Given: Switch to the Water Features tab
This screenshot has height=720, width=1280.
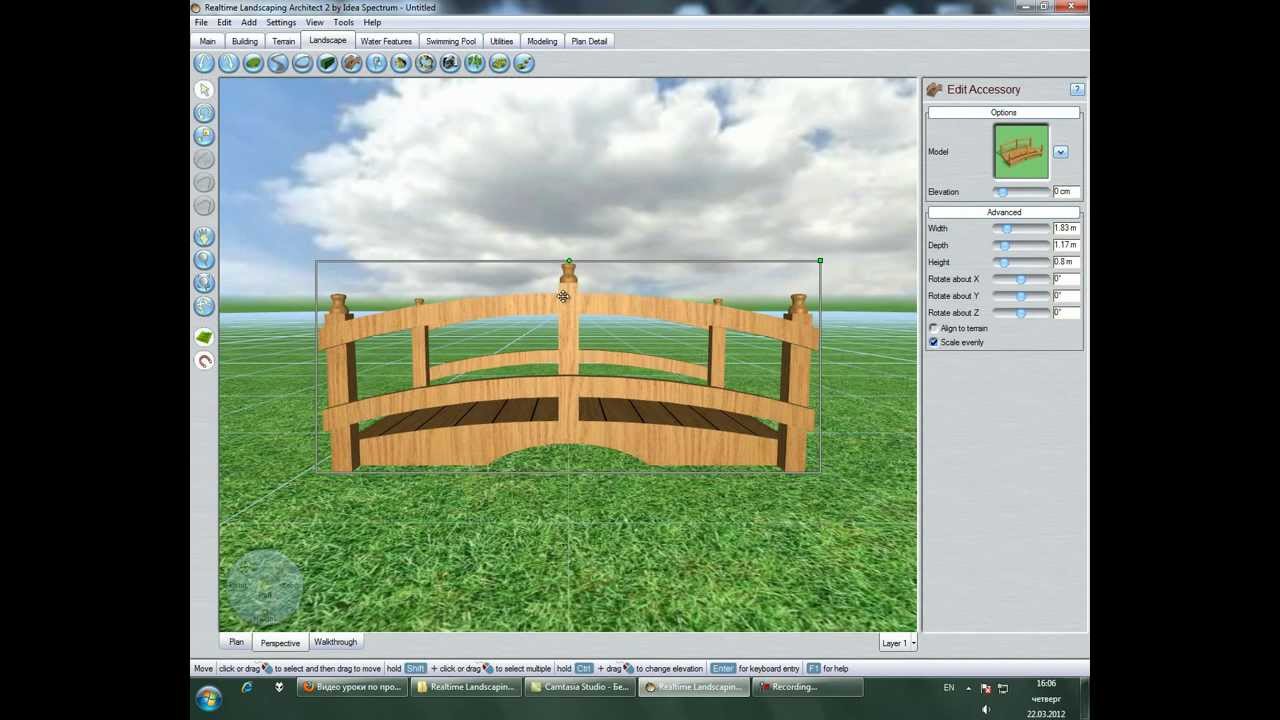Looking at the screenshot, I should click(x=386, y=41).
